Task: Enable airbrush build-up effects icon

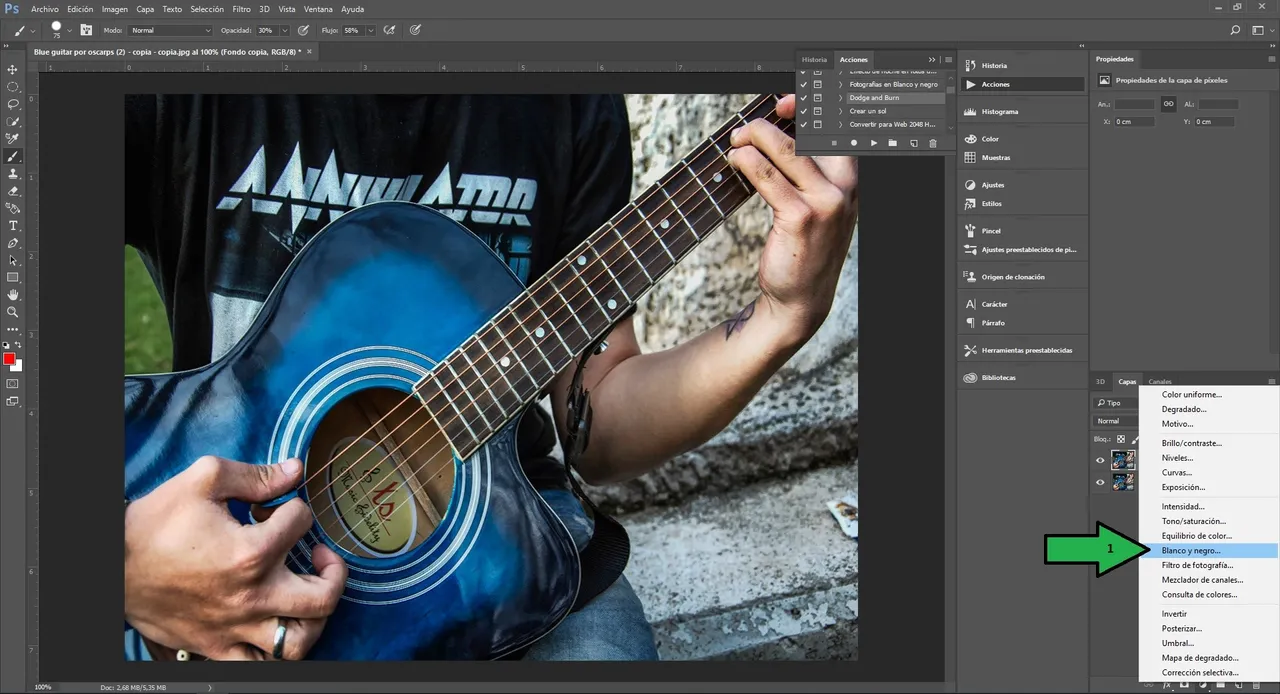Action: (389, 30)
